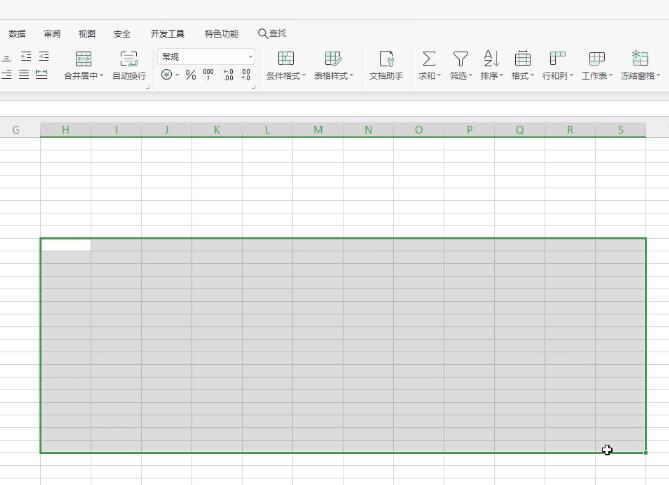This screenshot has width=669, height=485.
Task: Click the 查找 search command box
Action: click(272, 33)
